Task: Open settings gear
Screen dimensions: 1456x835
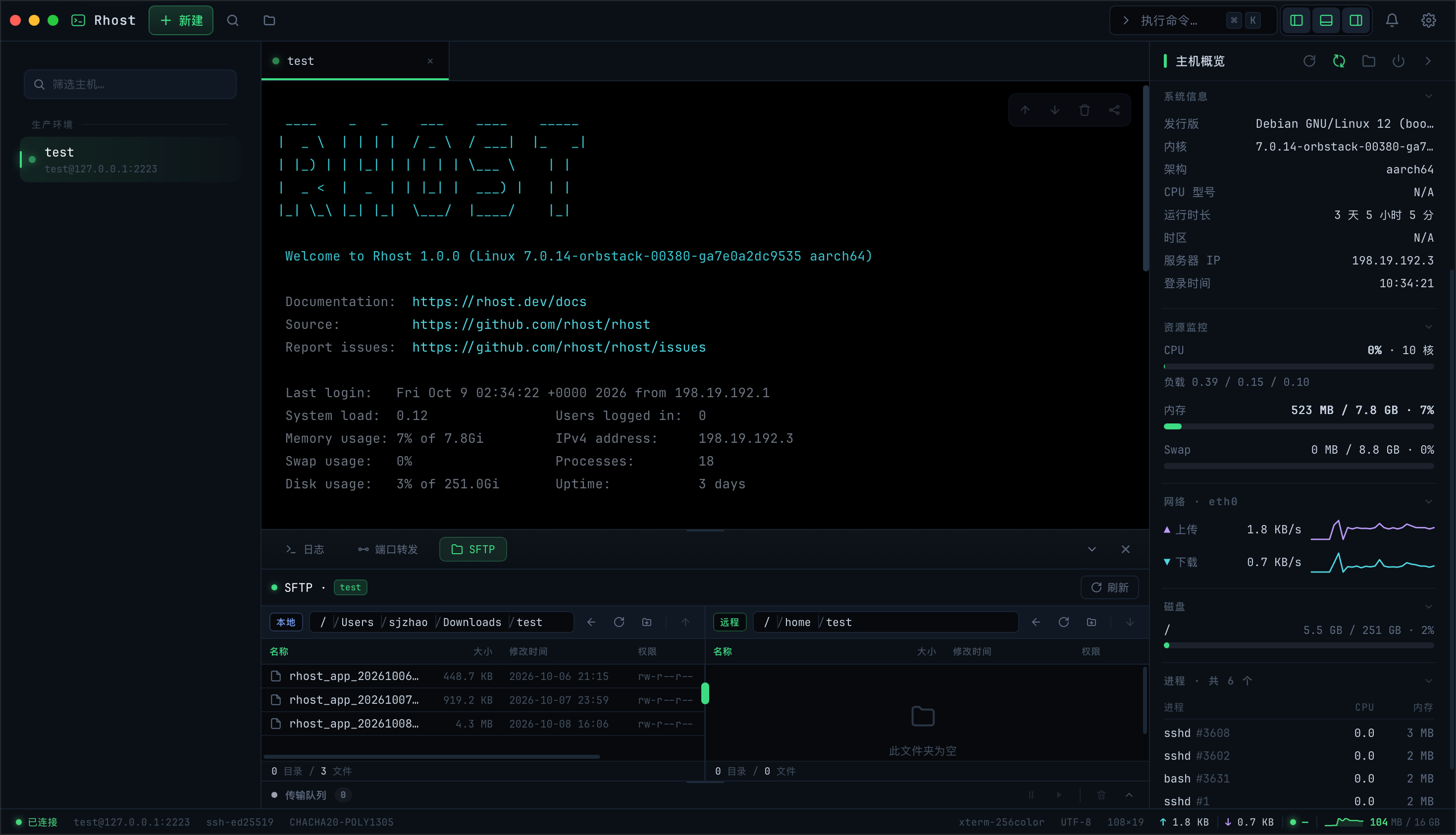Action: pyautogui.click(x=1428, y=21)
